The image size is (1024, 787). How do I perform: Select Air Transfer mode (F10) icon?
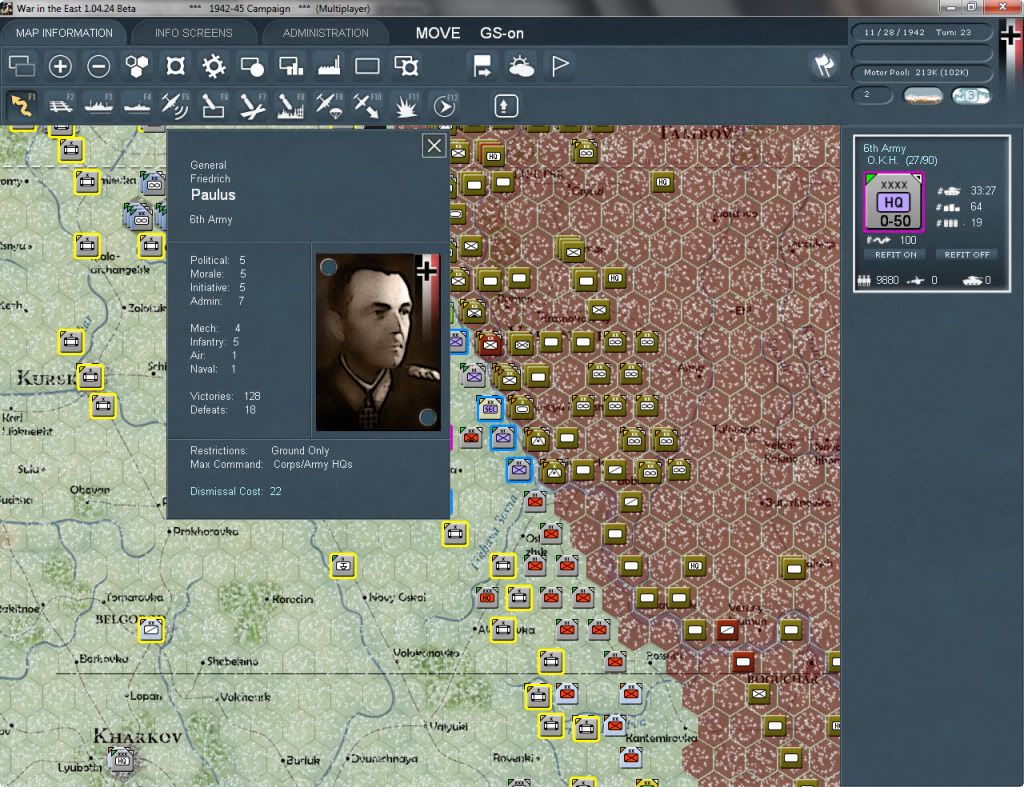[x=367, y=105]
